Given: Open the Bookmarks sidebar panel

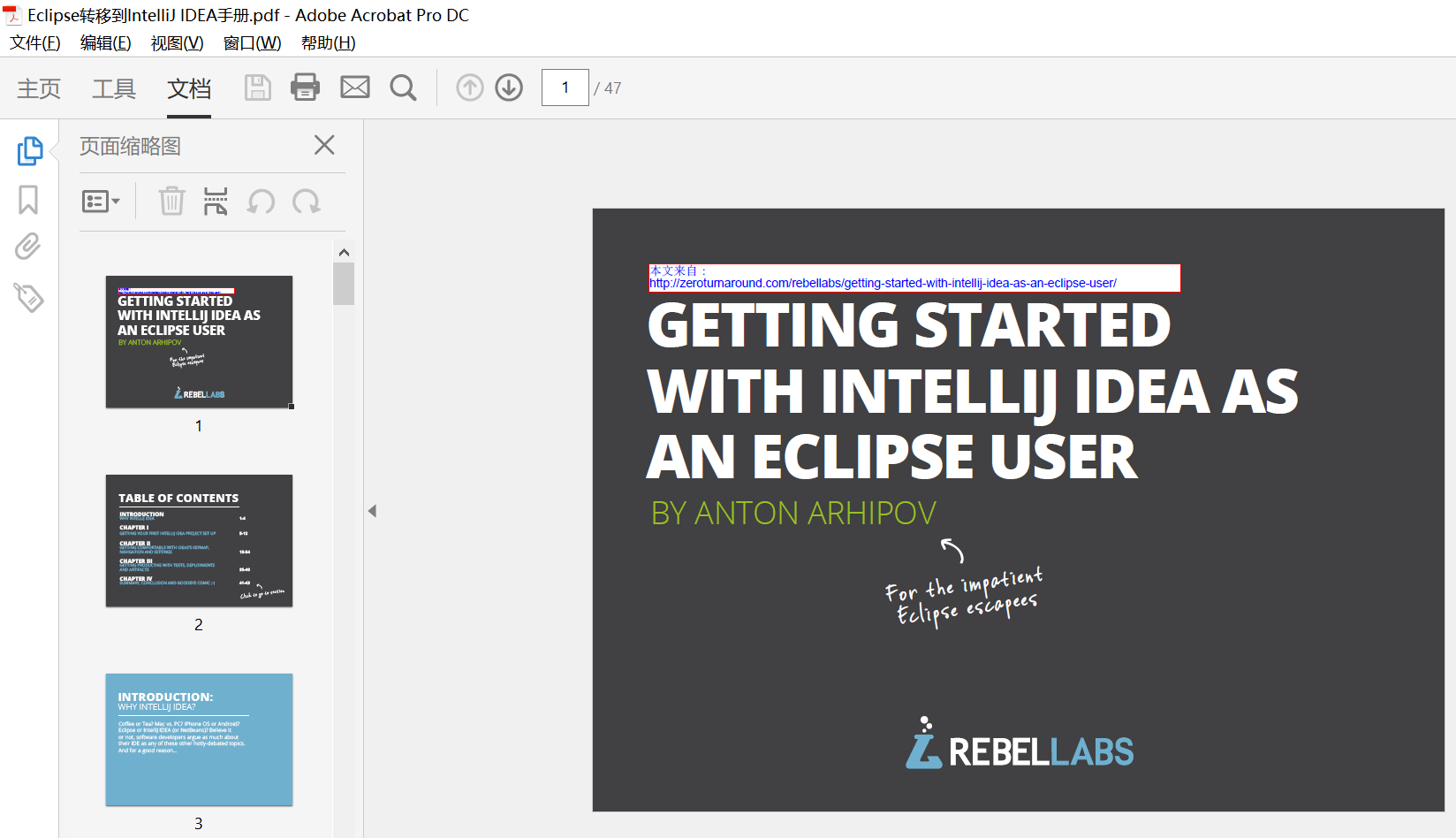Looking at the screenshot, I should (28, 200).
